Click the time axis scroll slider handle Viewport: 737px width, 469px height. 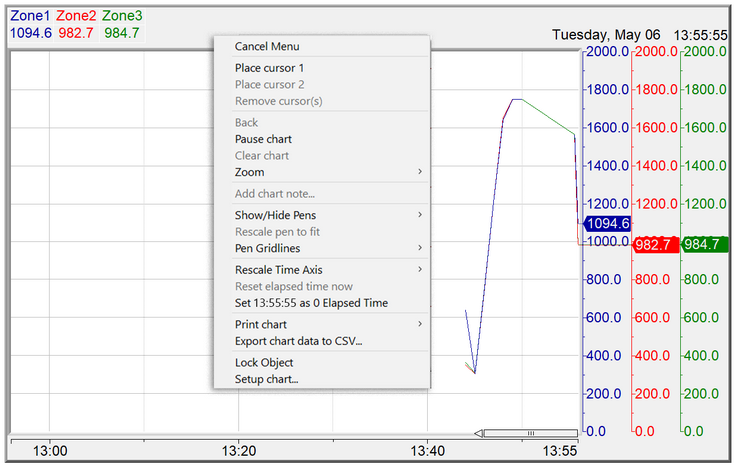[531, 433]
